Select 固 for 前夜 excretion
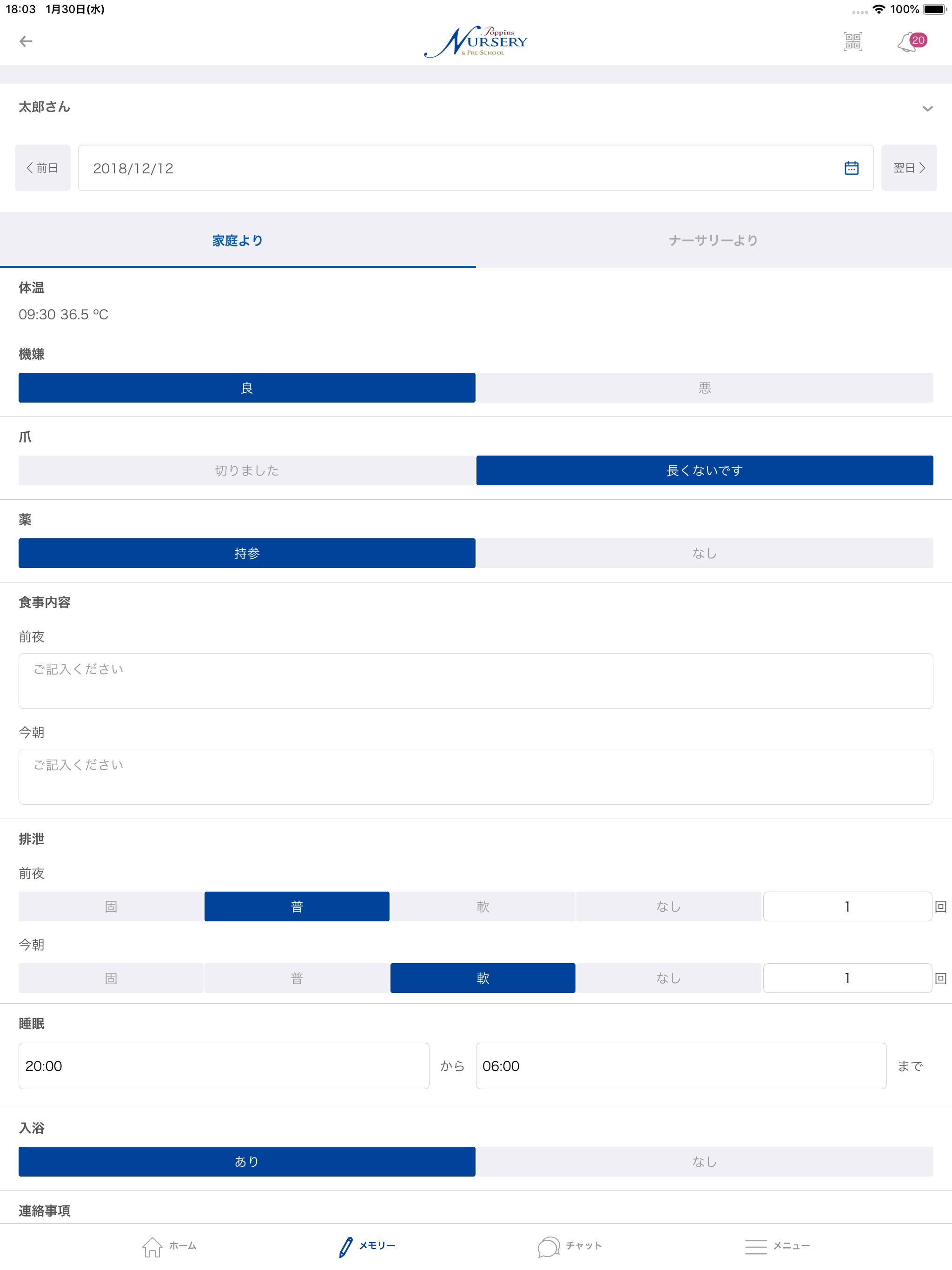952x1270 pixels. click(x=111, y=906)
